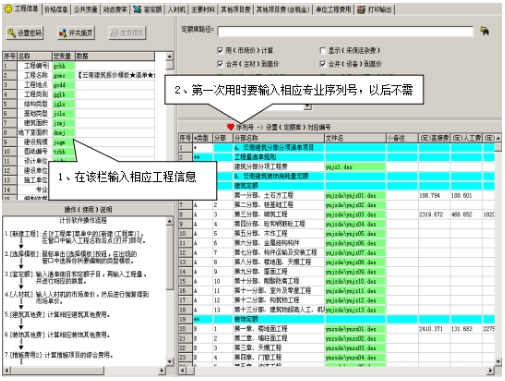Click the quota table's horizontal scrollbar
The image size is (505, 381).
[337, 370]
